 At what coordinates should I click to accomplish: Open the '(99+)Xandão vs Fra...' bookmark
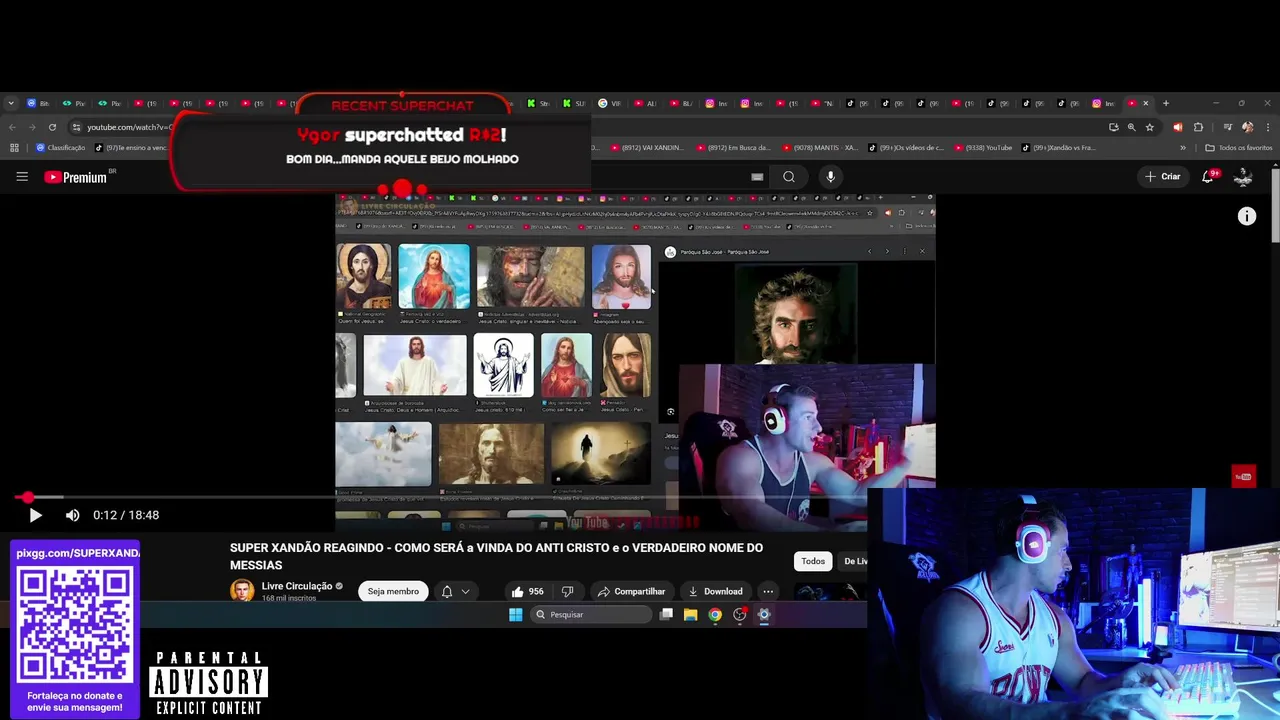coord(1058,148)
